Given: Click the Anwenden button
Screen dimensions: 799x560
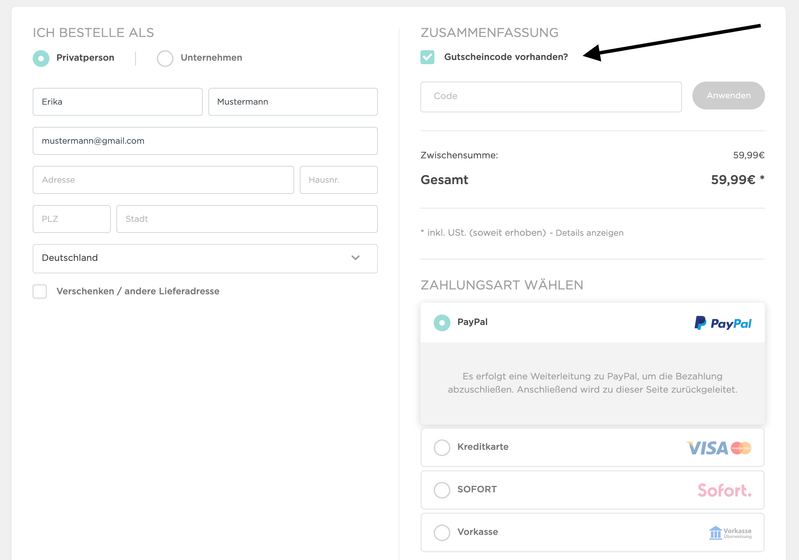Looking at the screenshot, I should click(x=728, y=95).
